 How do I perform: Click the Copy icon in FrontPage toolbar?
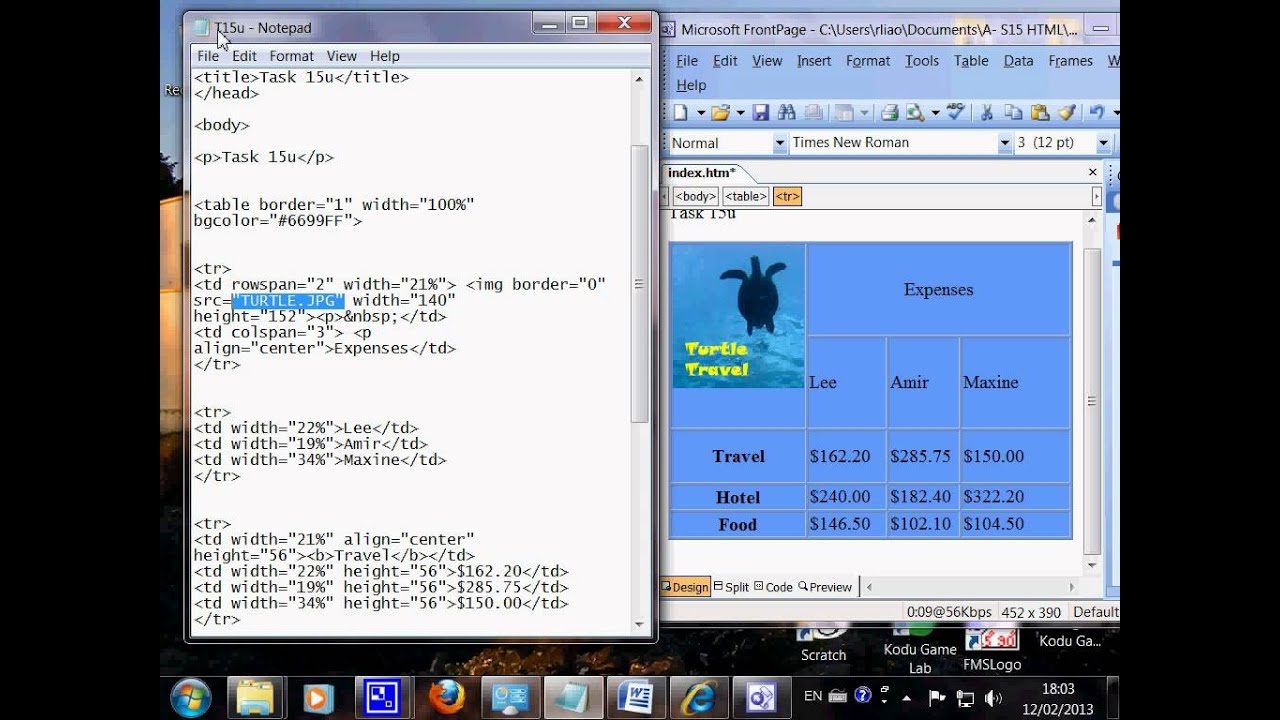(x=1014, y=113)
